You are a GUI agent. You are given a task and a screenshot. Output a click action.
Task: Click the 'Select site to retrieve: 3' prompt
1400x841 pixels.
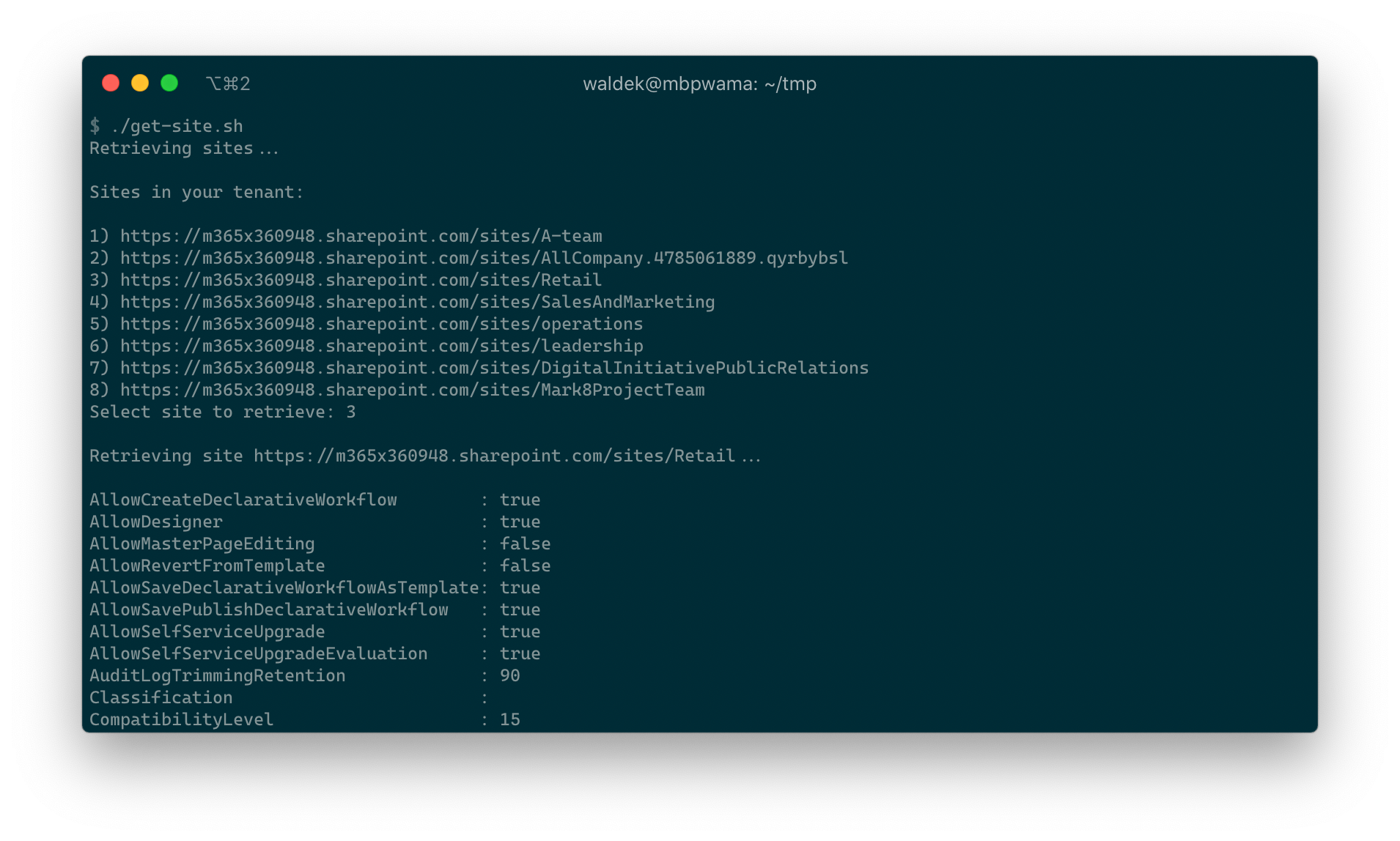[223, 412]
